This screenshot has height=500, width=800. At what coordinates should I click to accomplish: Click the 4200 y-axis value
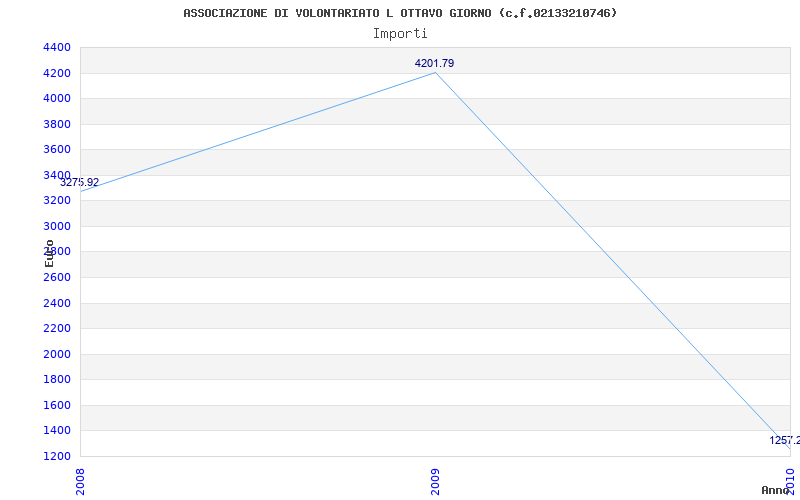(x=57, y=73)
